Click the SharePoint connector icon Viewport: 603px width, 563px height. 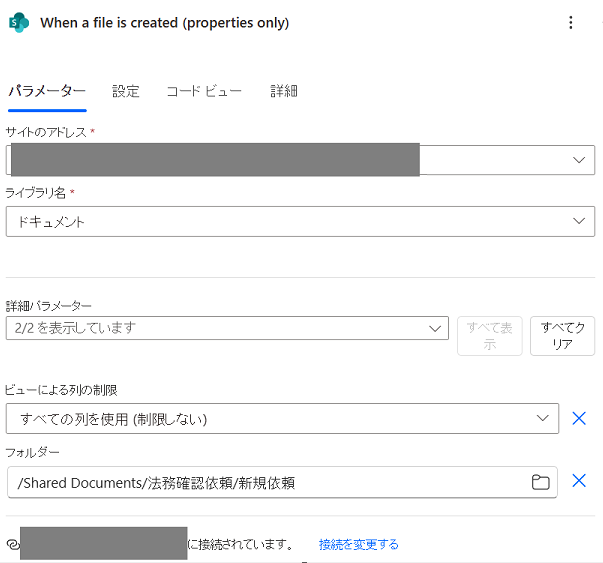(x=19, y=23)
